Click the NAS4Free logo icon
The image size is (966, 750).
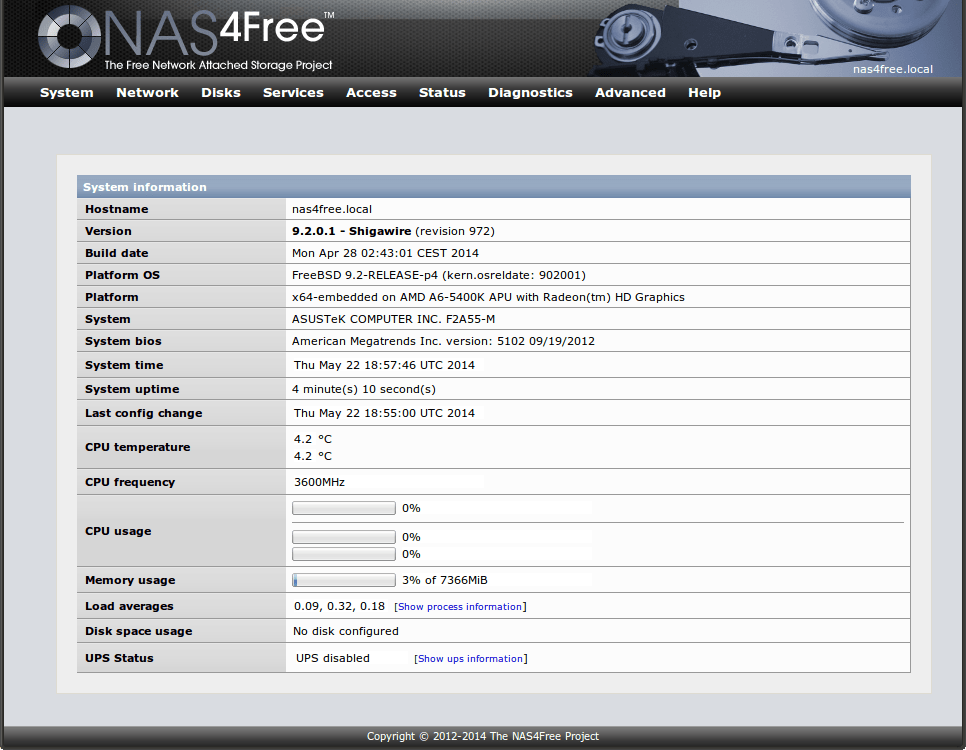(x=68, y=38)
